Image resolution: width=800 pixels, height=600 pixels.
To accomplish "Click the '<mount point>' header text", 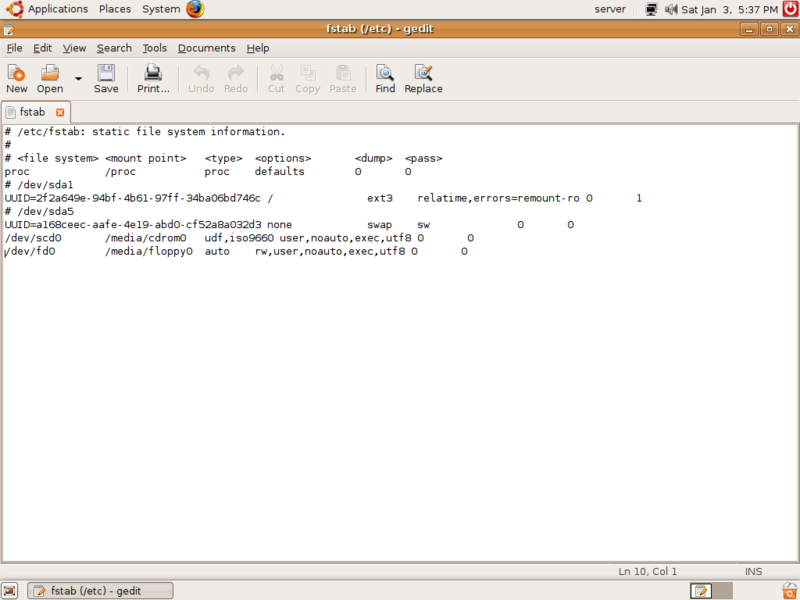I will click(x=145, y=158).
